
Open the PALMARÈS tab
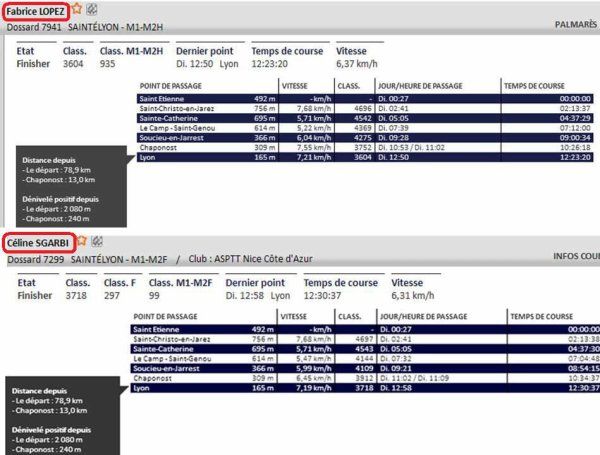tap(575, 24)
